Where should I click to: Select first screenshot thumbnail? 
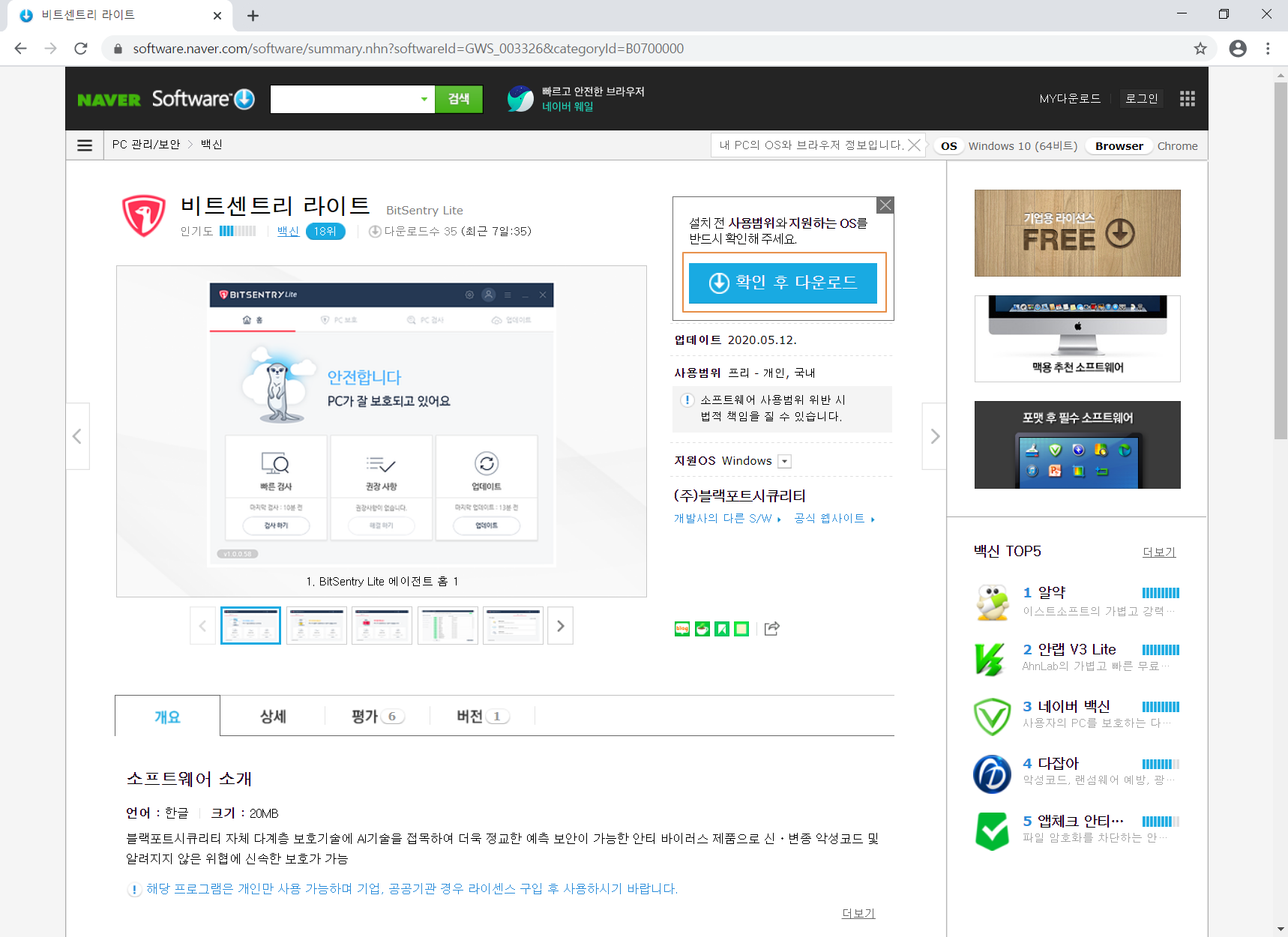tap(251, 626)
